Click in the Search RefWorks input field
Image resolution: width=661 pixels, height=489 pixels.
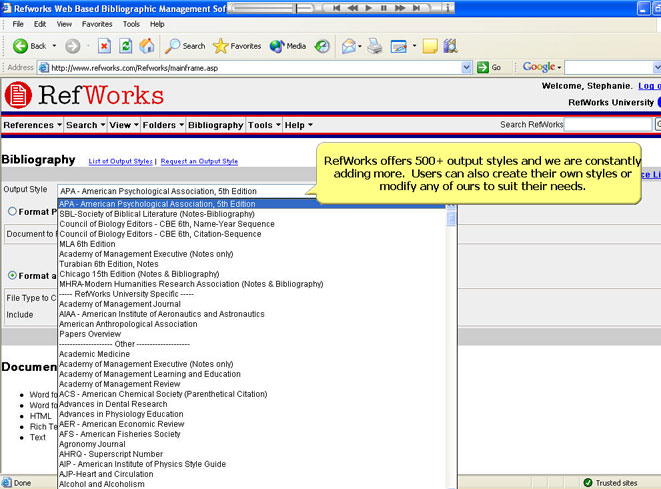click(607, 125)
